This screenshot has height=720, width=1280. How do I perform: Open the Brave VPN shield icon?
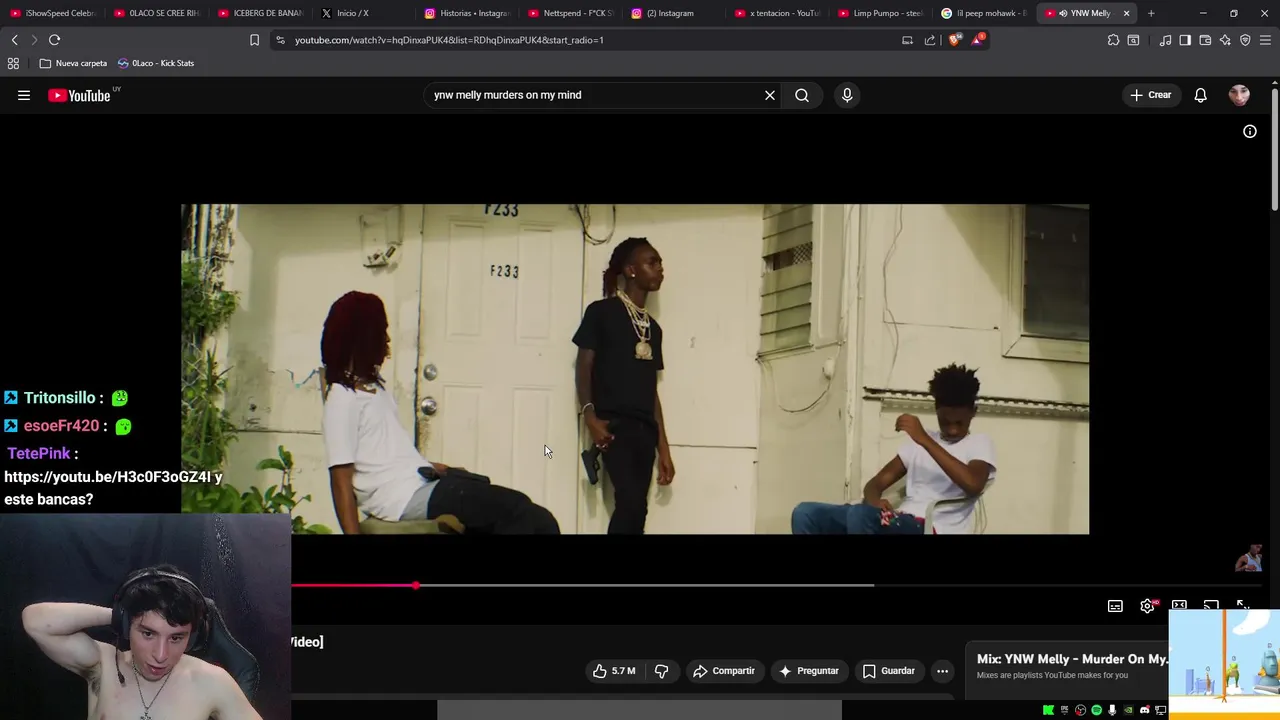click(x=1245, y=40)
